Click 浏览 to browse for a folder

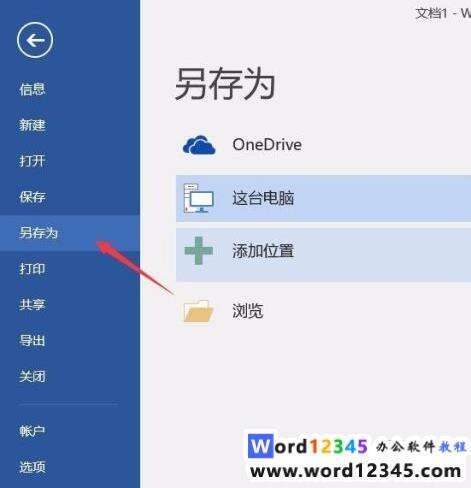pos(248,311)
